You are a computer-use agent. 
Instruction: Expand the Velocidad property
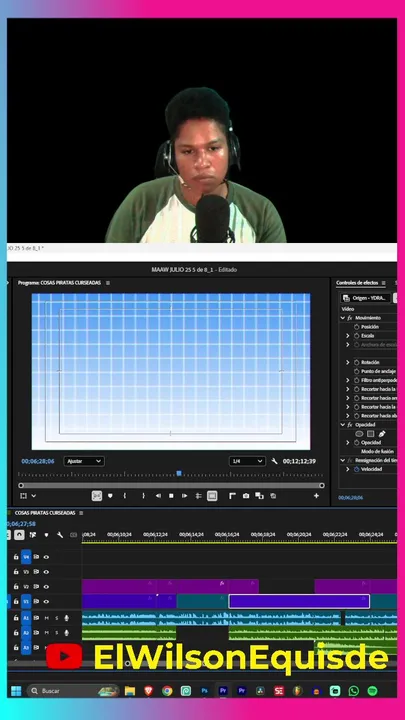coord(348,469)
